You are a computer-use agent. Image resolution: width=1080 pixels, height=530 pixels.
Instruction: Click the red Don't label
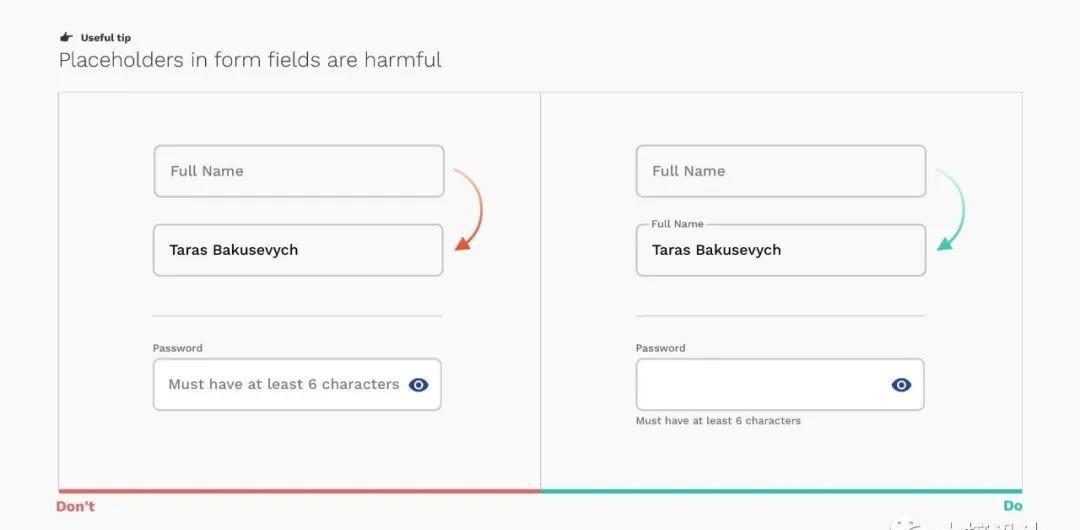point(75,507)
